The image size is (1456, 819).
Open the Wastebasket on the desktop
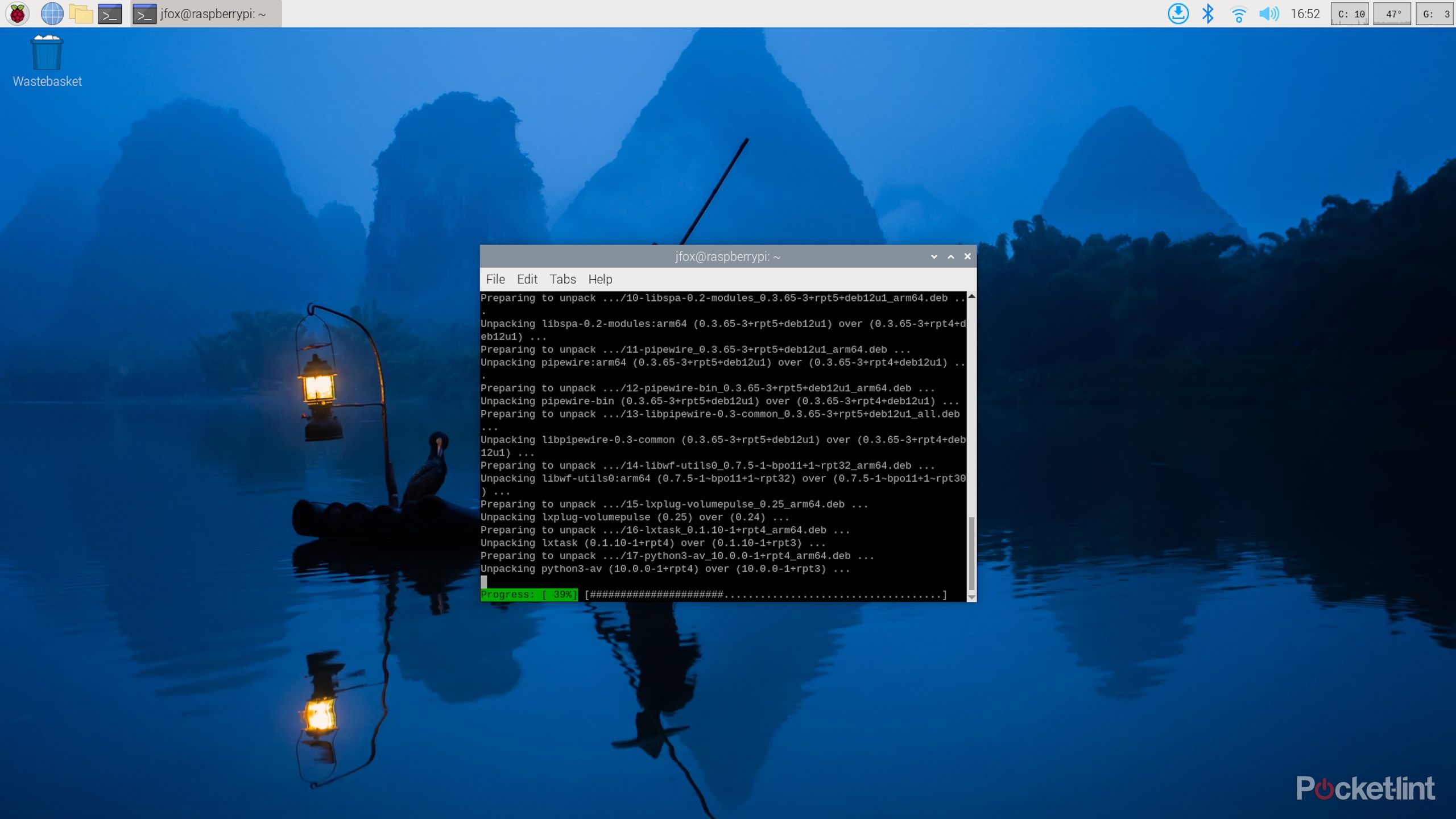pos(45,54)
